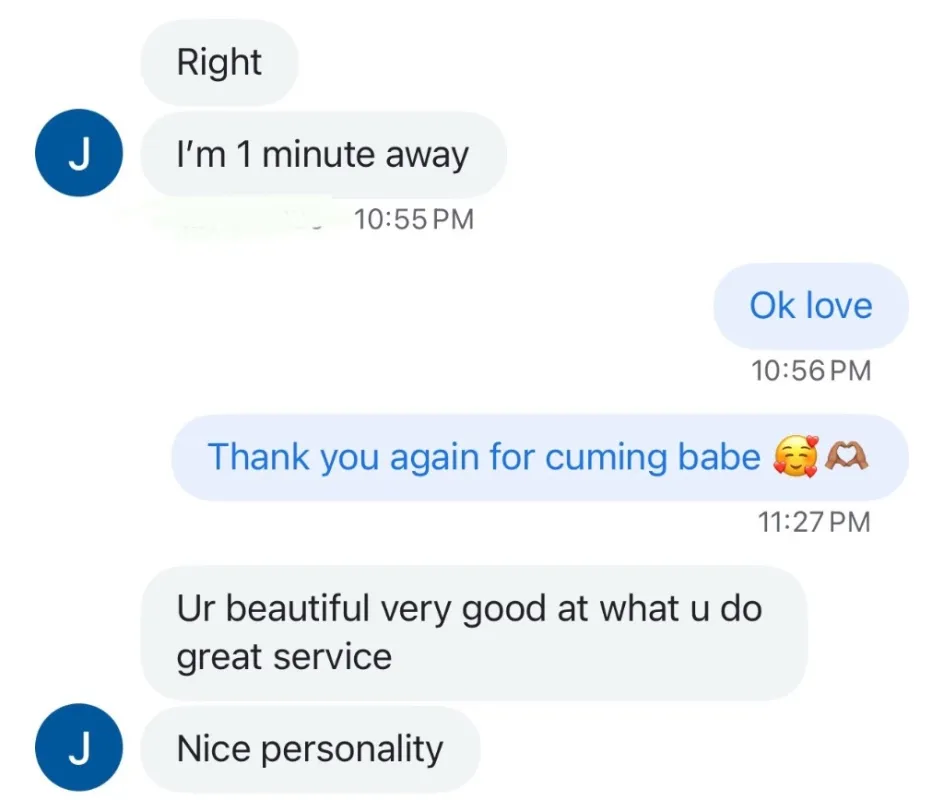Click the J avatar beside "I'm 1 minute away"
The width and height of the screenshot is (944, 800).
(x=79, y=155)
